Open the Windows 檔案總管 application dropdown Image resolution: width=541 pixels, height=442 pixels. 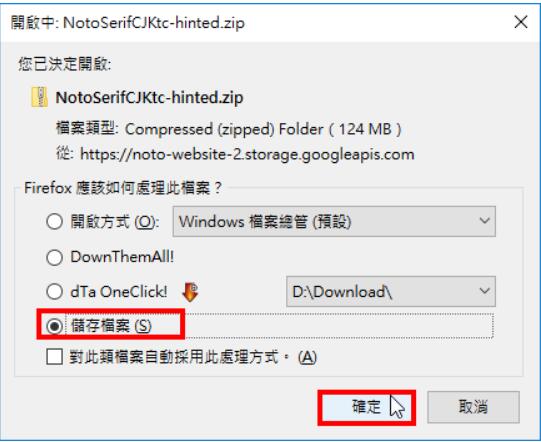[x=334, y=222]
